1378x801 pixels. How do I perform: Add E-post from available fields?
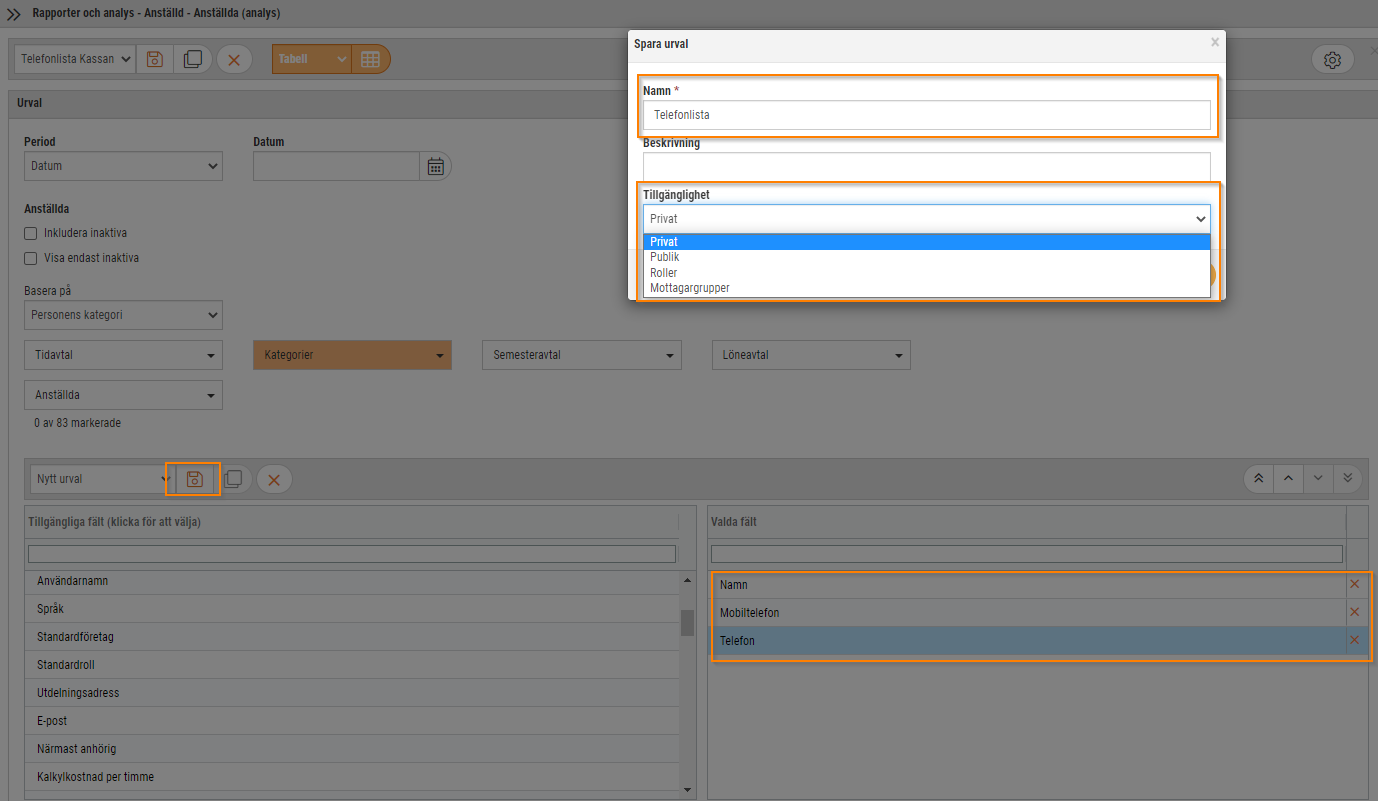click(352, 721)
